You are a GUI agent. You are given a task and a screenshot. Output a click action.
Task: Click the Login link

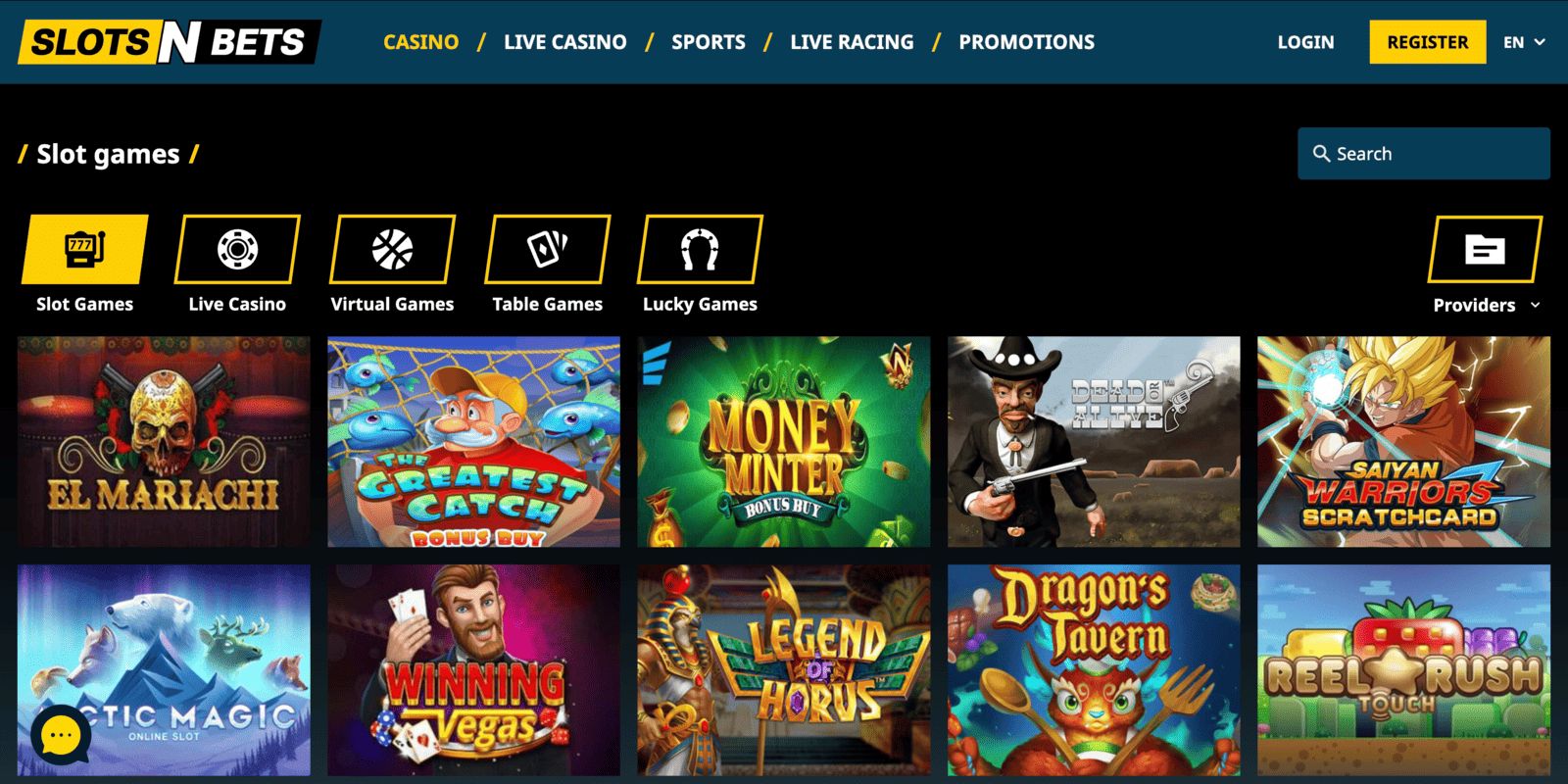coord(1305,42)
